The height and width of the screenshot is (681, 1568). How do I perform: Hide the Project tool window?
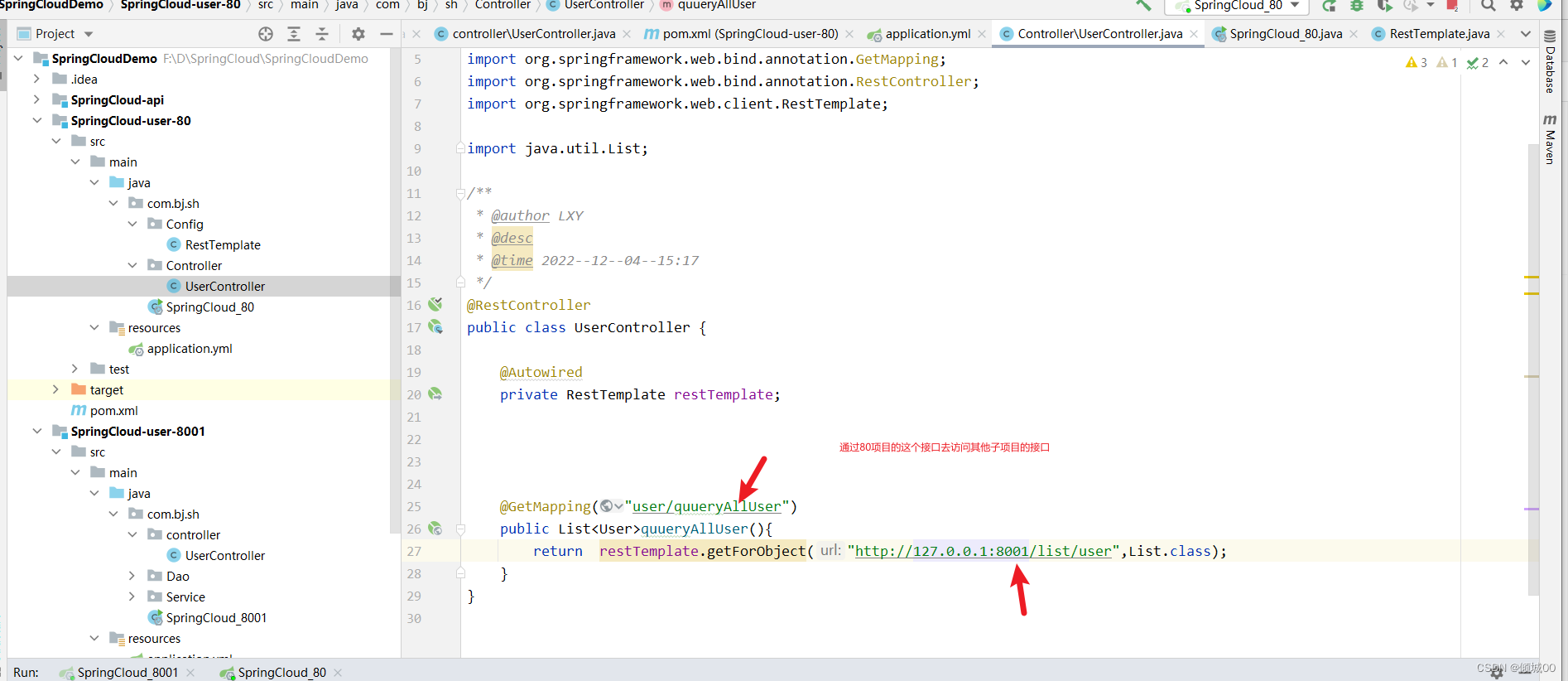(x=387, y=34)
